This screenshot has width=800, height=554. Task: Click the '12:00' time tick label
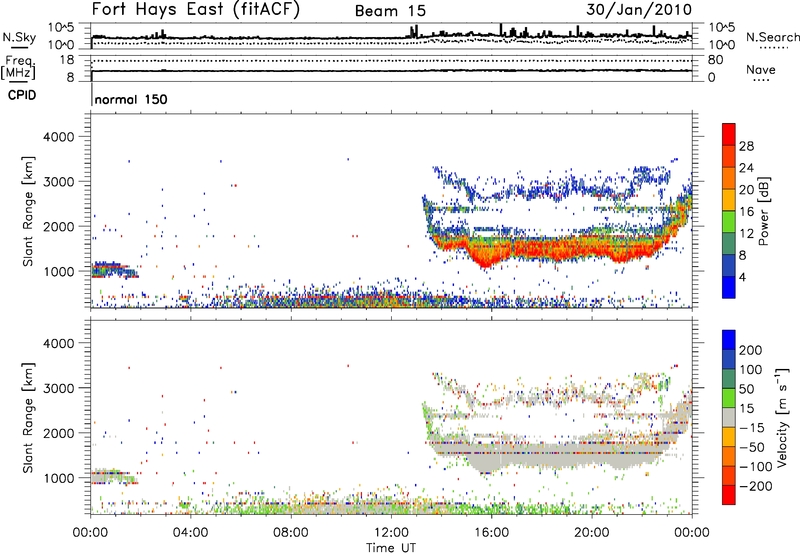[391, 533]
